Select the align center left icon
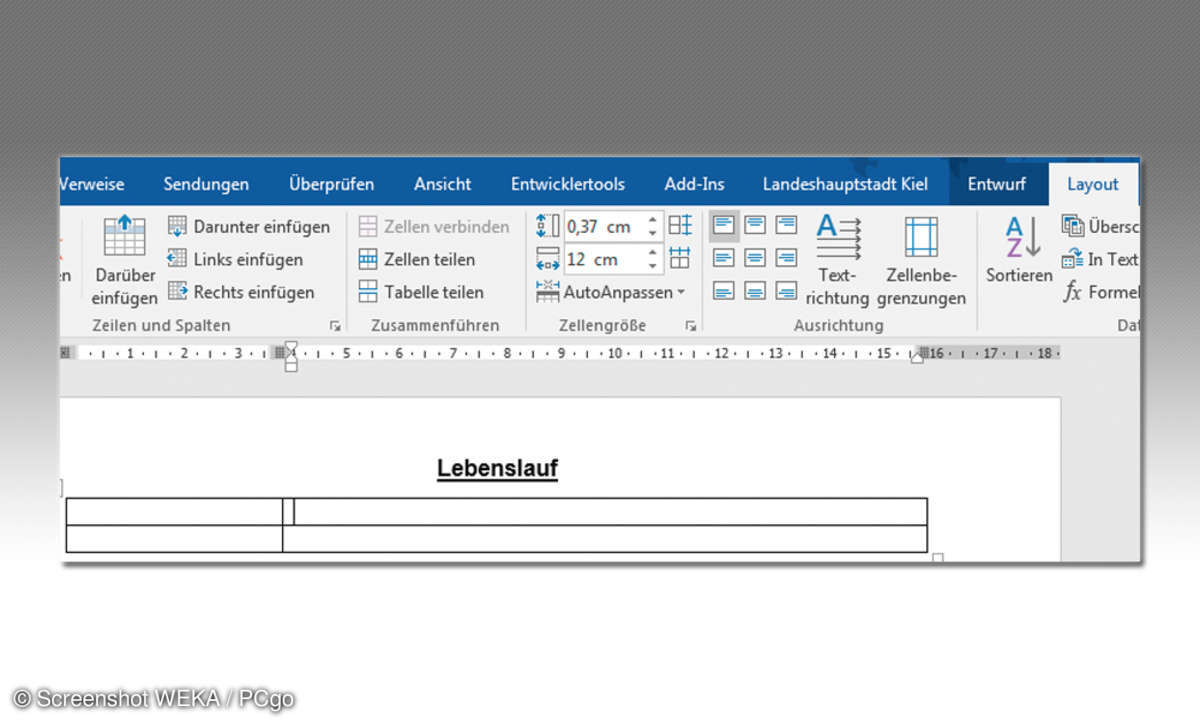The height and width of the screenshot is (720, 1200). coord(724,258)
